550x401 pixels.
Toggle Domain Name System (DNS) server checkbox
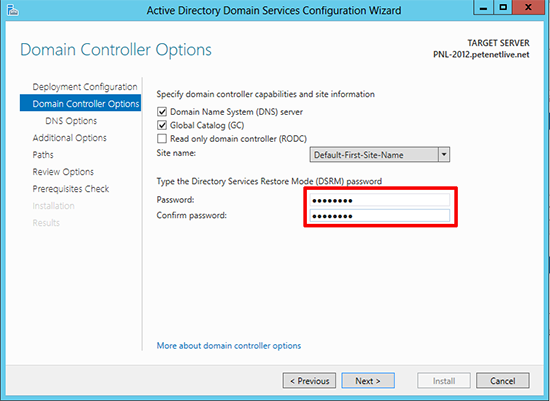click(162, 112)
